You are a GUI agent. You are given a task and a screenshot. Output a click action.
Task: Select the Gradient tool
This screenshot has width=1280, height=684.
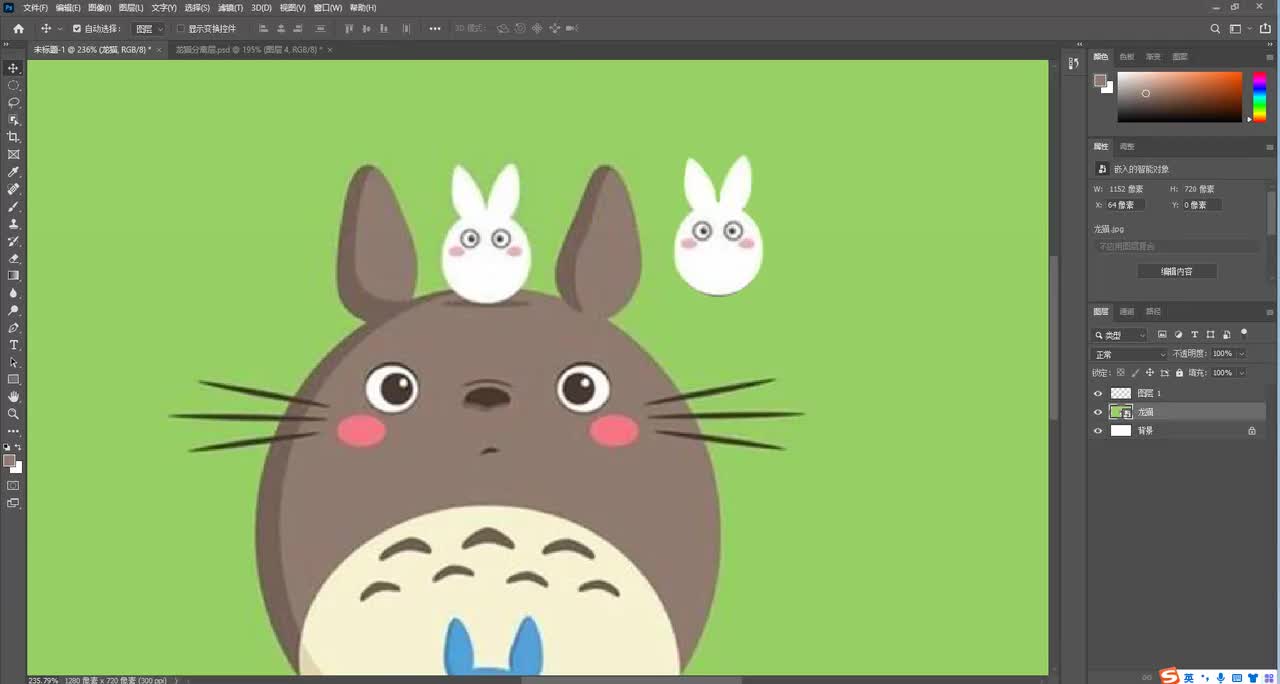point(13,275)
